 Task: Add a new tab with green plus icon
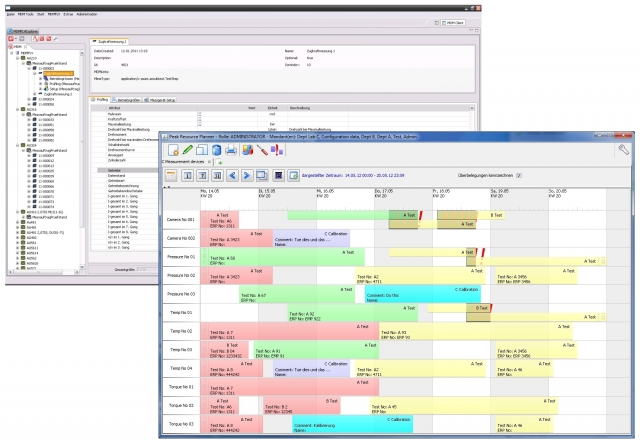pos(219,162)
